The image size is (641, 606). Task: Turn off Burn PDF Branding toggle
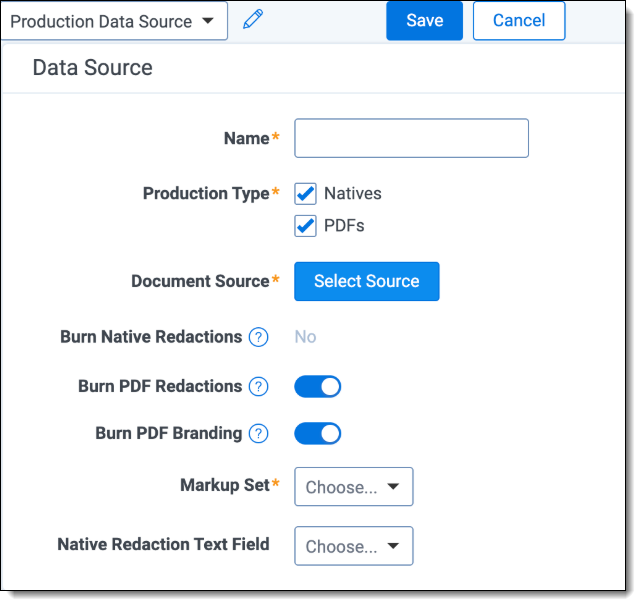pyautogui.click(x=318, y=434)
